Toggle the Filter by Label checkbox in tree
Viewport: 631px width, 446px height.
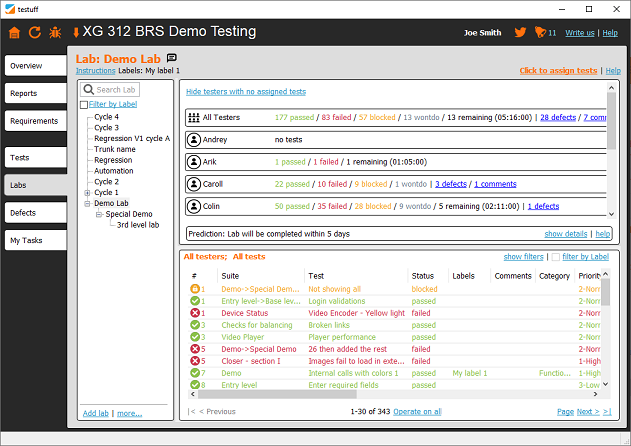84,105
